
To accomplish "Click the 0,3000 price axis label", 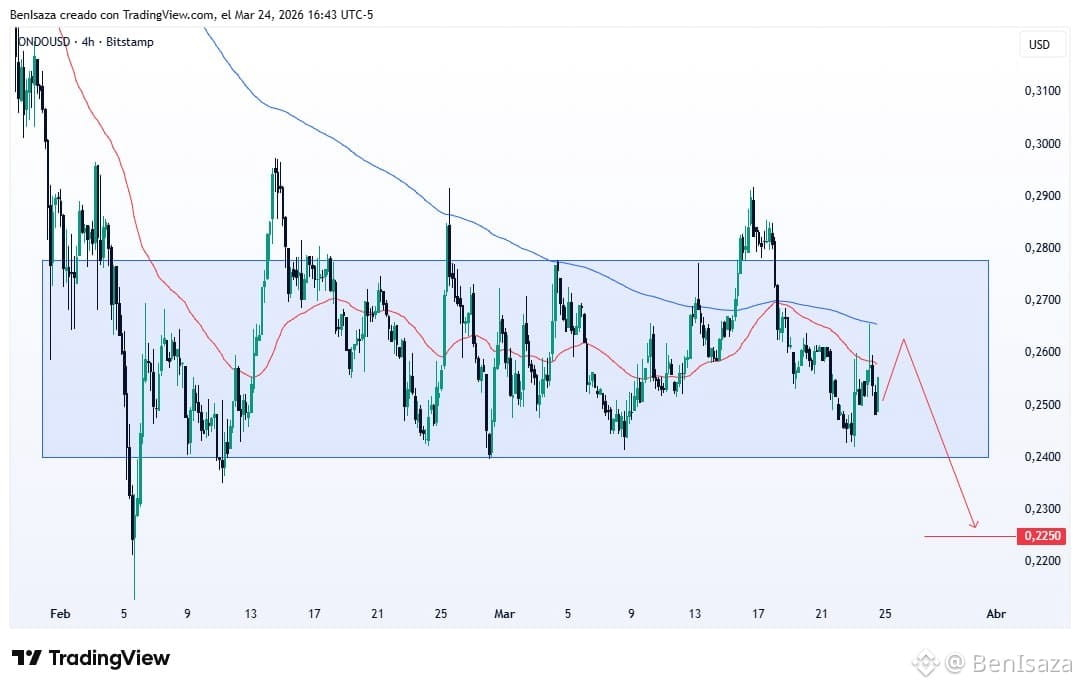I will pos(1043,143).
